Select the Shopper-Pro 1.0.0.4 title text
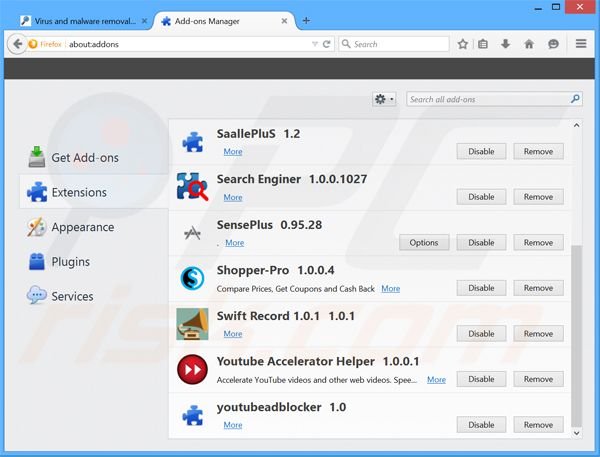Screen dimensions: 600x457 [275, 270]
